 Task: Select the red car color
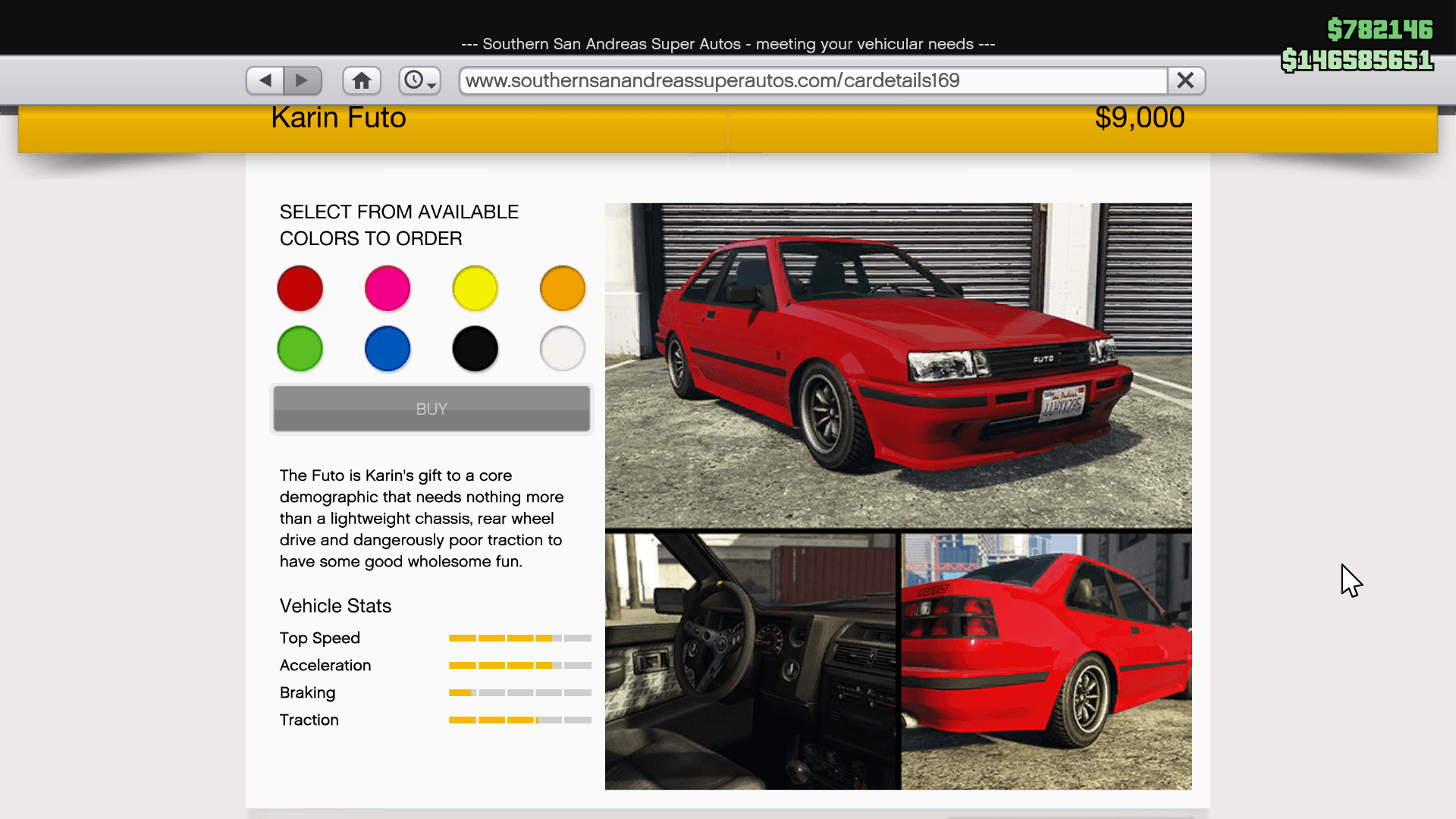point(300,288)
